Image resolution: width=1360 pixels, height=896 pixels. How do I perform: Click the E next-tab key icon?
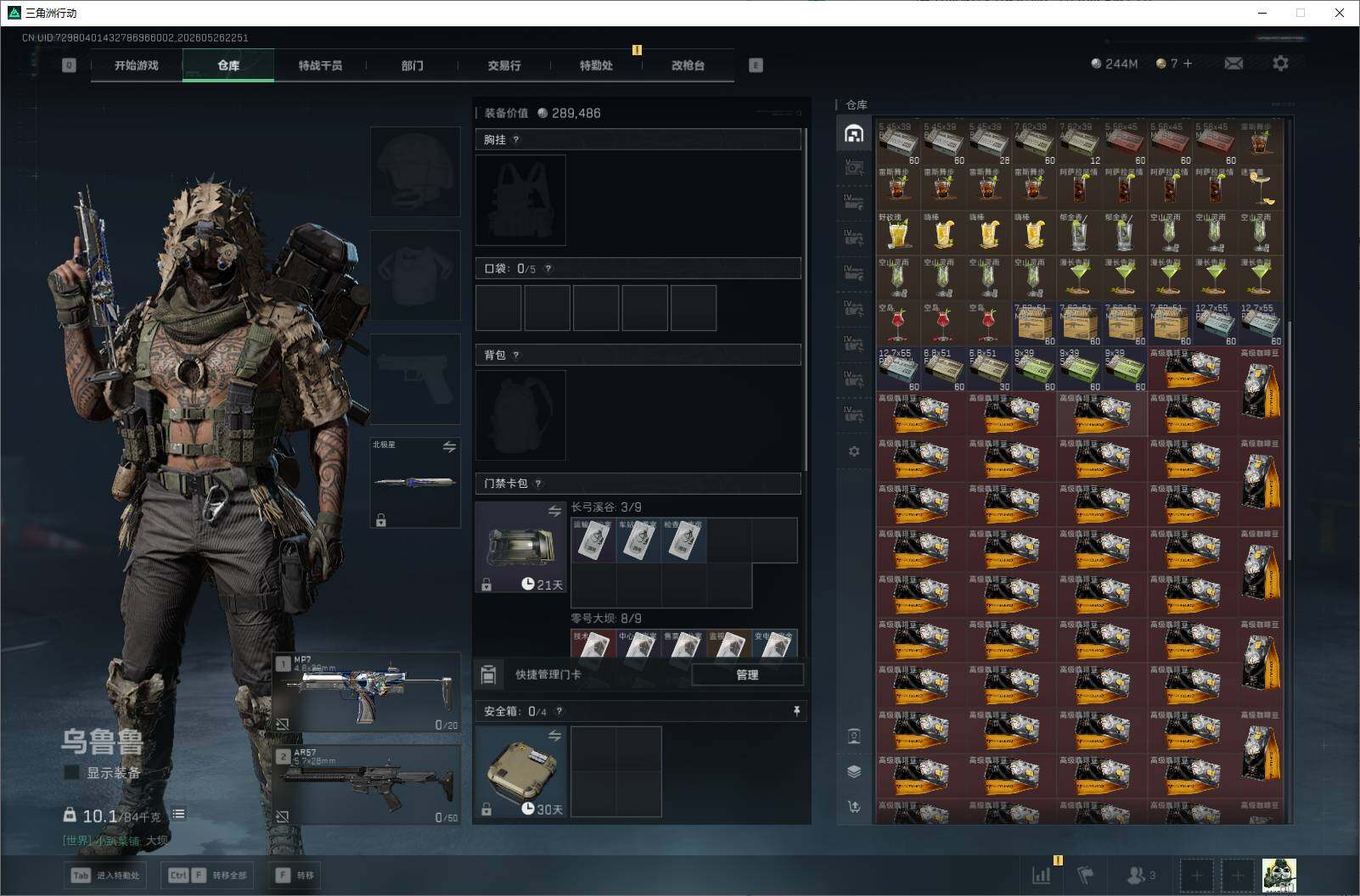coord(756,65)
